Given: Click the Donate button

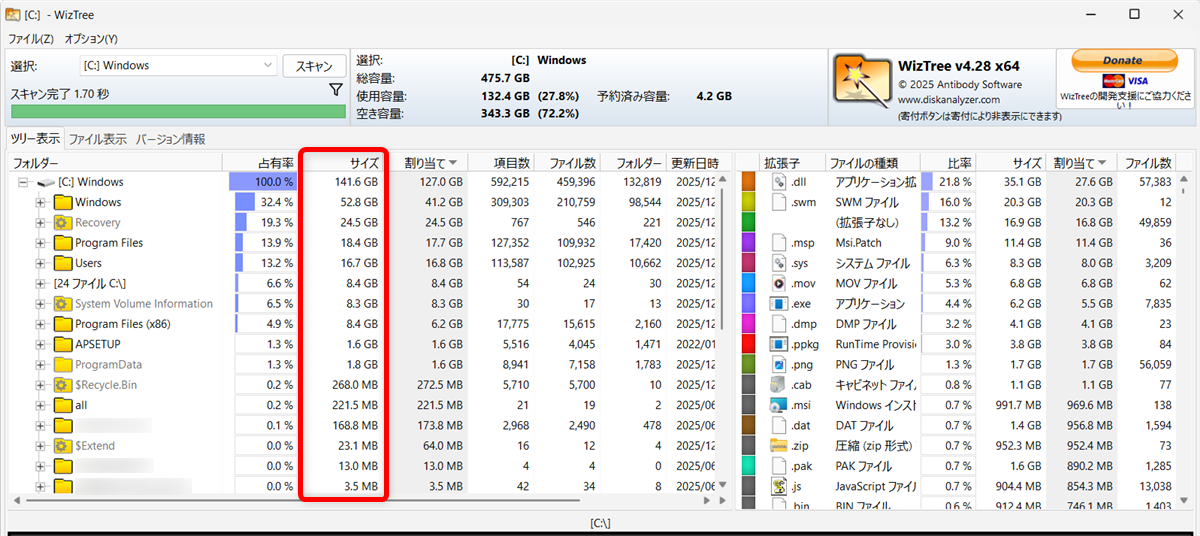Looking at the screenshot, I should (1122, 60).
